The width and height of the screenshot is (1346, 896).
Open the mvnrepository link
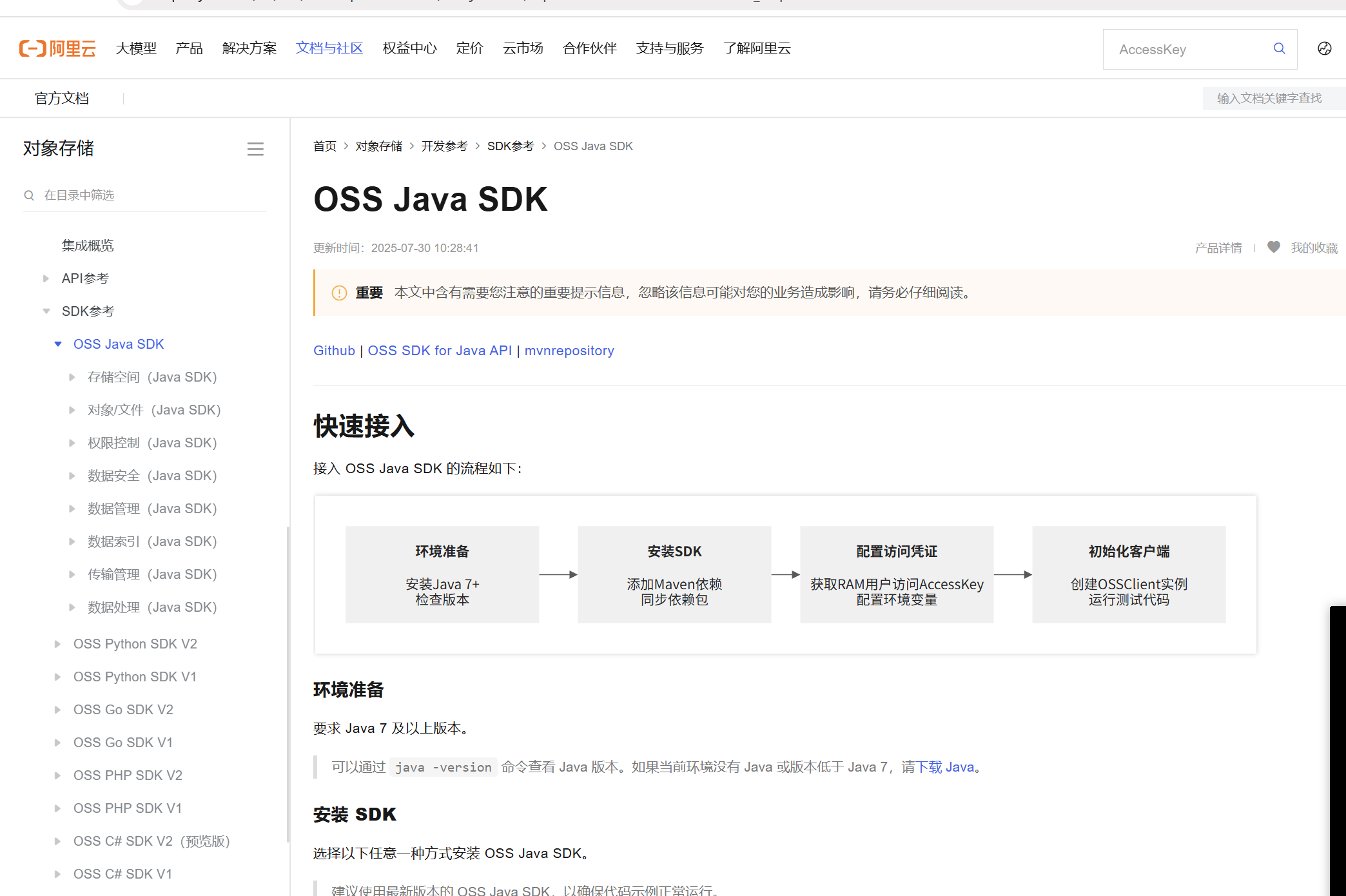tap(569, 351)
